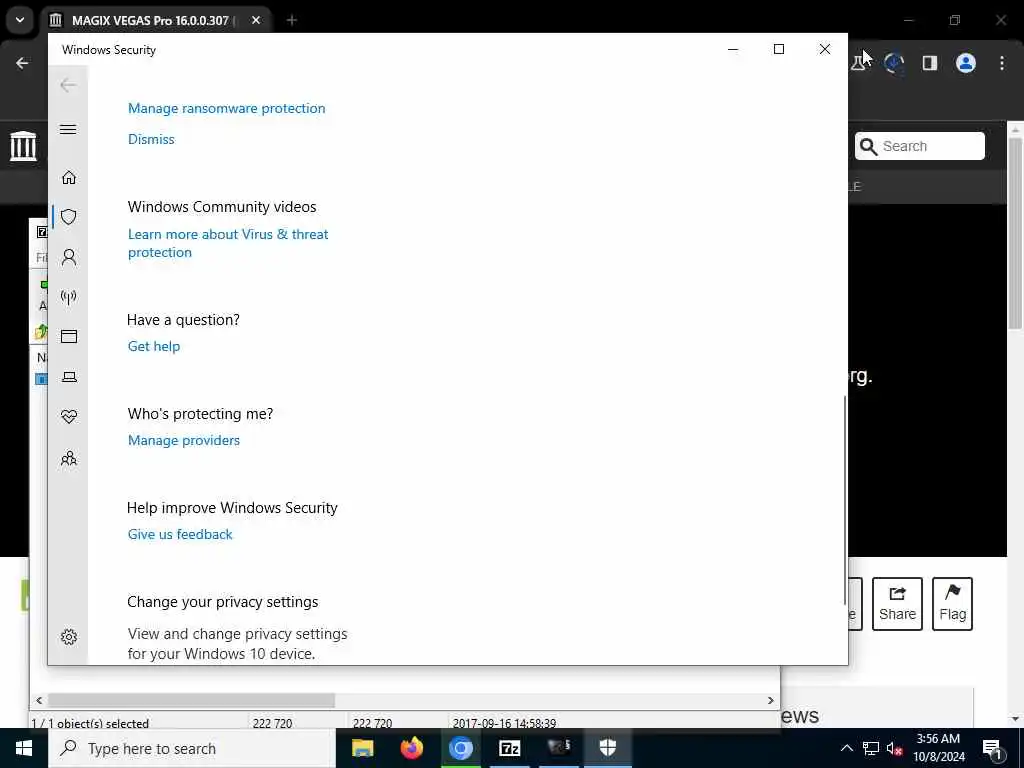This screenshot has height=768, width=1024.
Task: Click the right arrow of 7-Zip horizontal scrollbar
Action: point(771,700)
